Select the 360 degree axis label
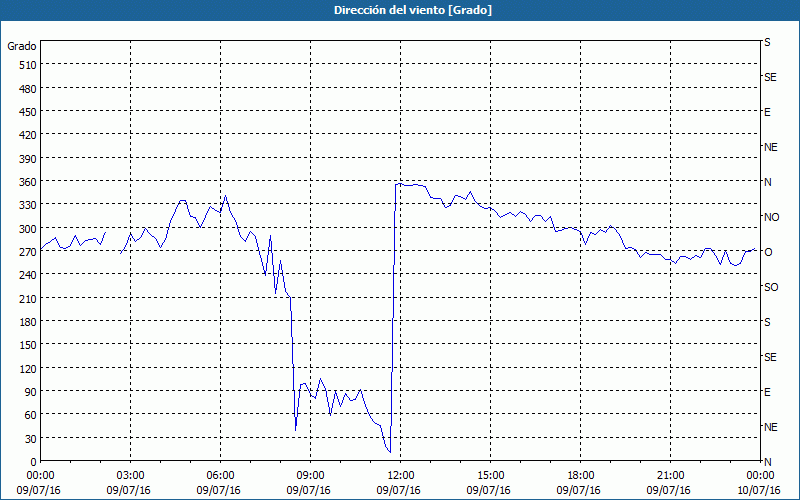Screen dimensions: 800x500 click(x=29, y=182)
